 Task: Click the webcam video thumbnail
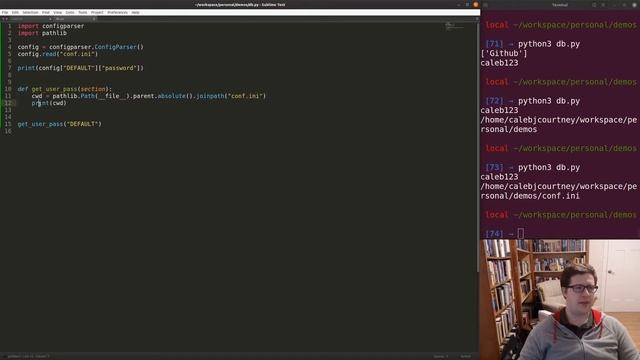coord(560,300)
